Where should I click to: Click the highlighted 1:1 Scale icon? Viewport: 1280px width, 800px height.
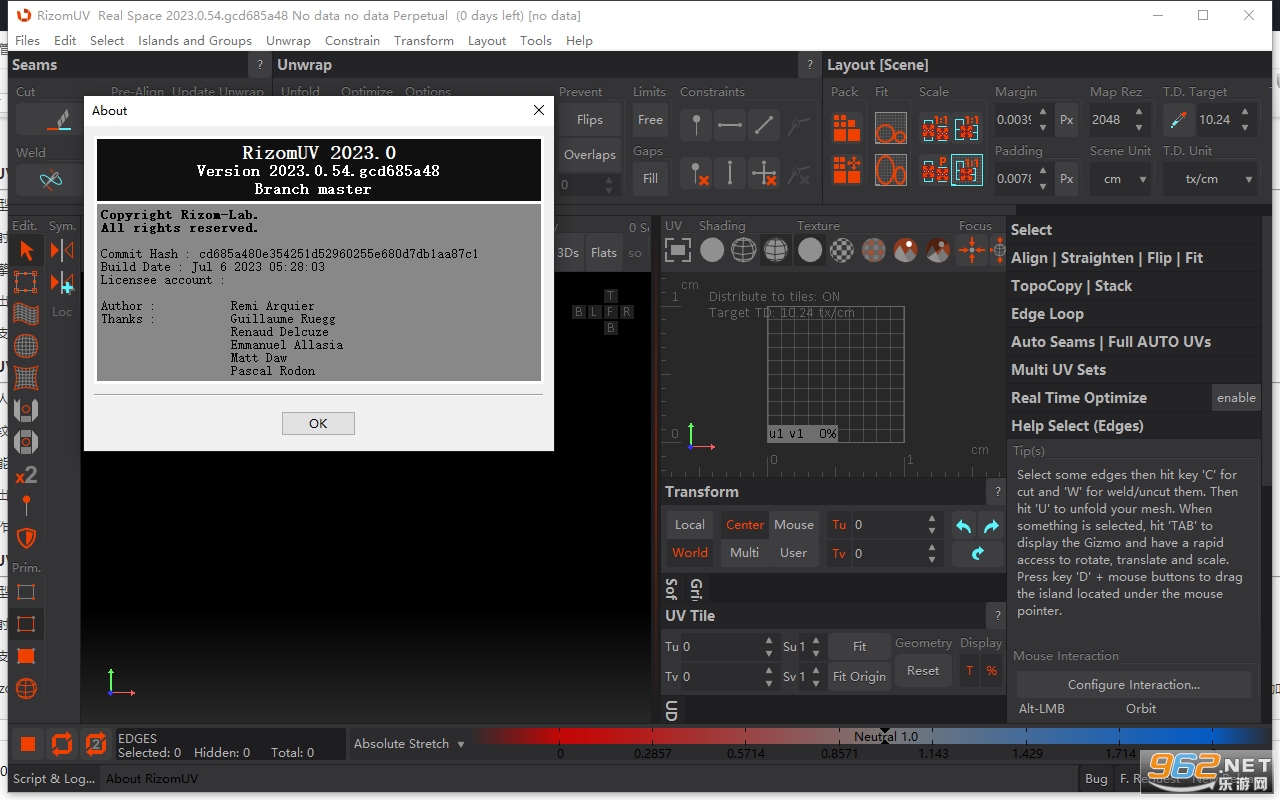[x=966, y=170]
